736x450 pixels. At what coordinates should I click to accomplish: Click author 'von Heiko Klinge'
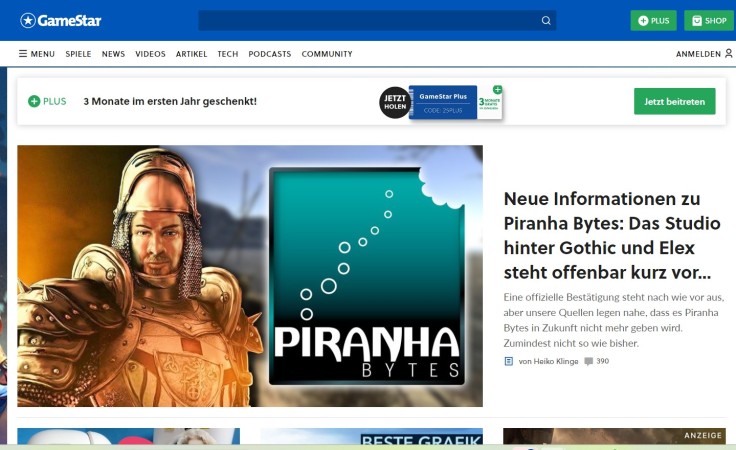[x=548, y=361]
